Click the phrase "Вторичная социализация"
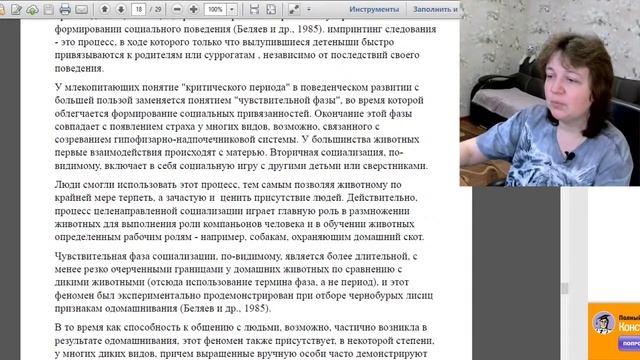The width and height of the screenshot is (640, 360). 327,153
